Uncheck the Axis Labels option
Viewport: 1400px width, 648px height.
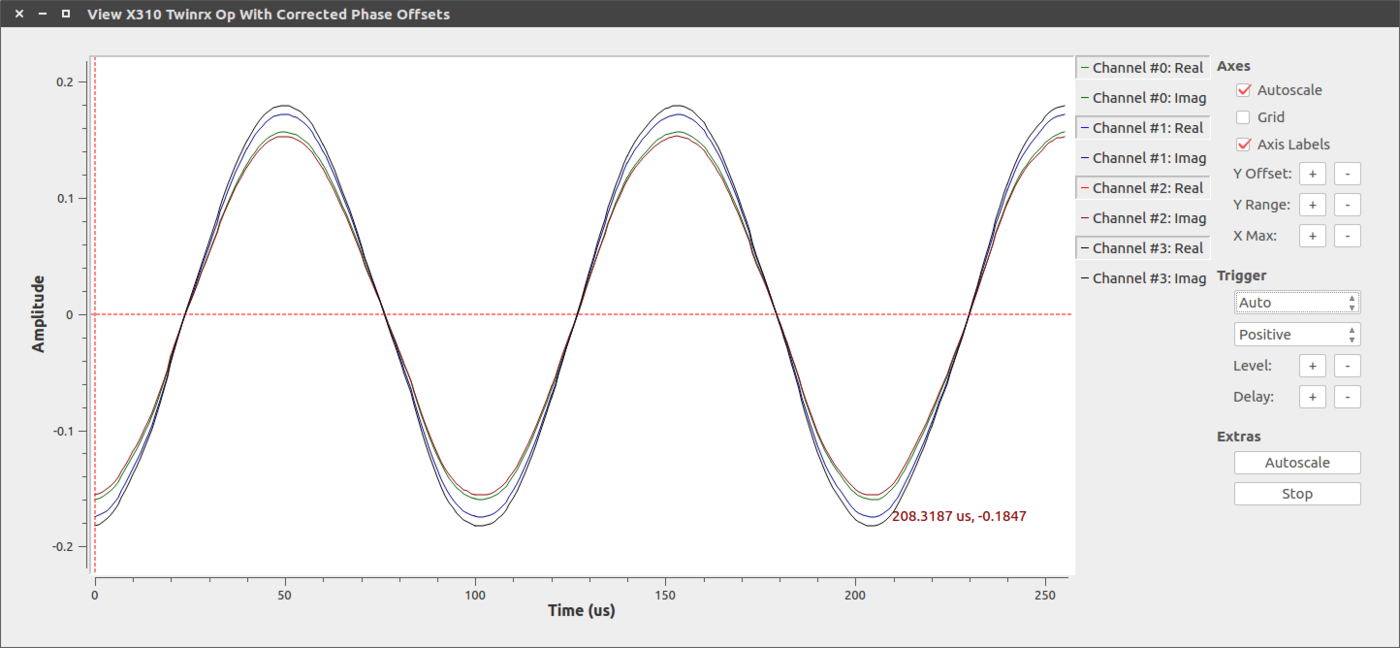1243,143
